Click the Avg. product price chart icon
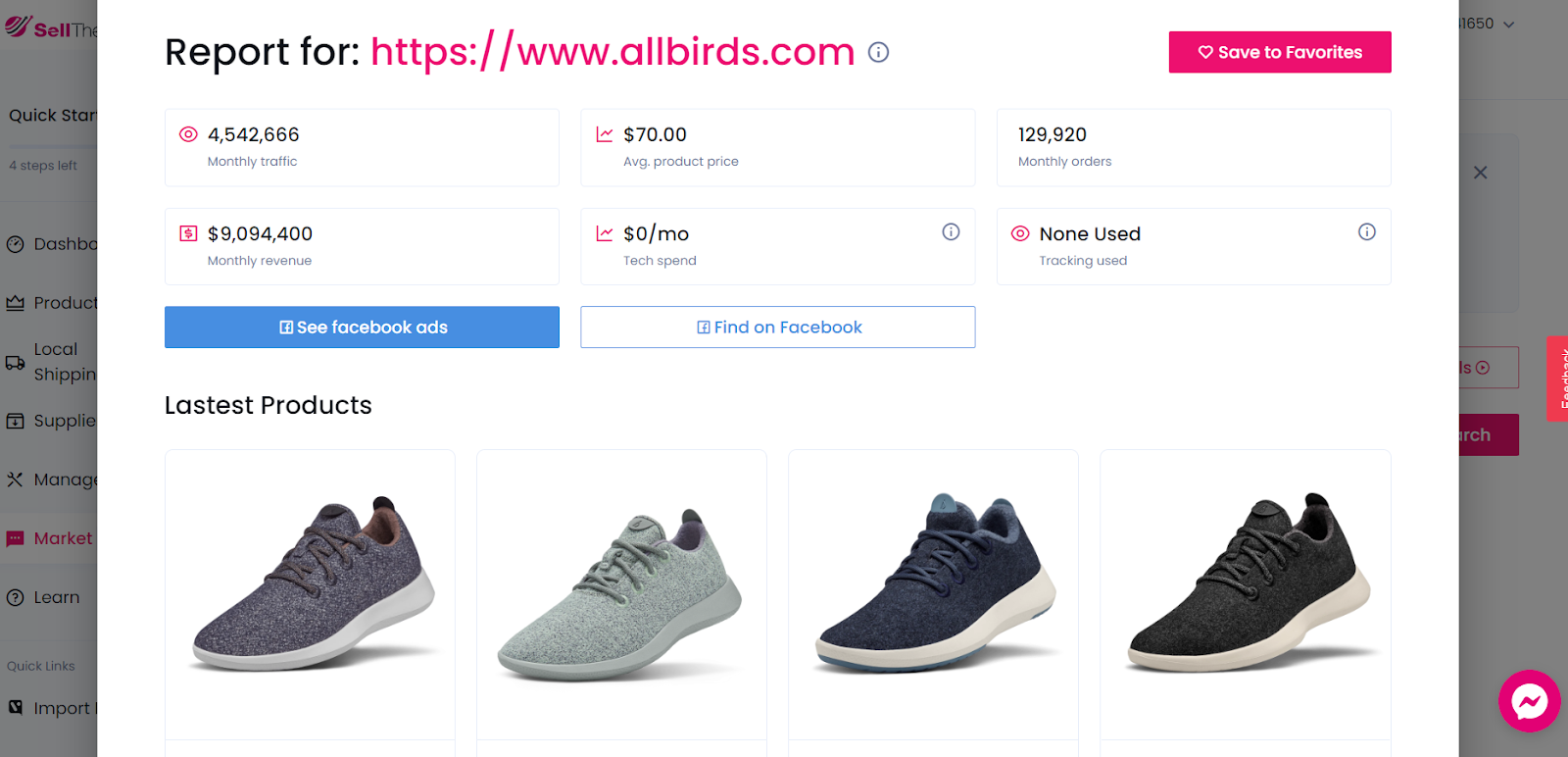Viewport: 1568px width, 757px height. [x=605, y=134]
